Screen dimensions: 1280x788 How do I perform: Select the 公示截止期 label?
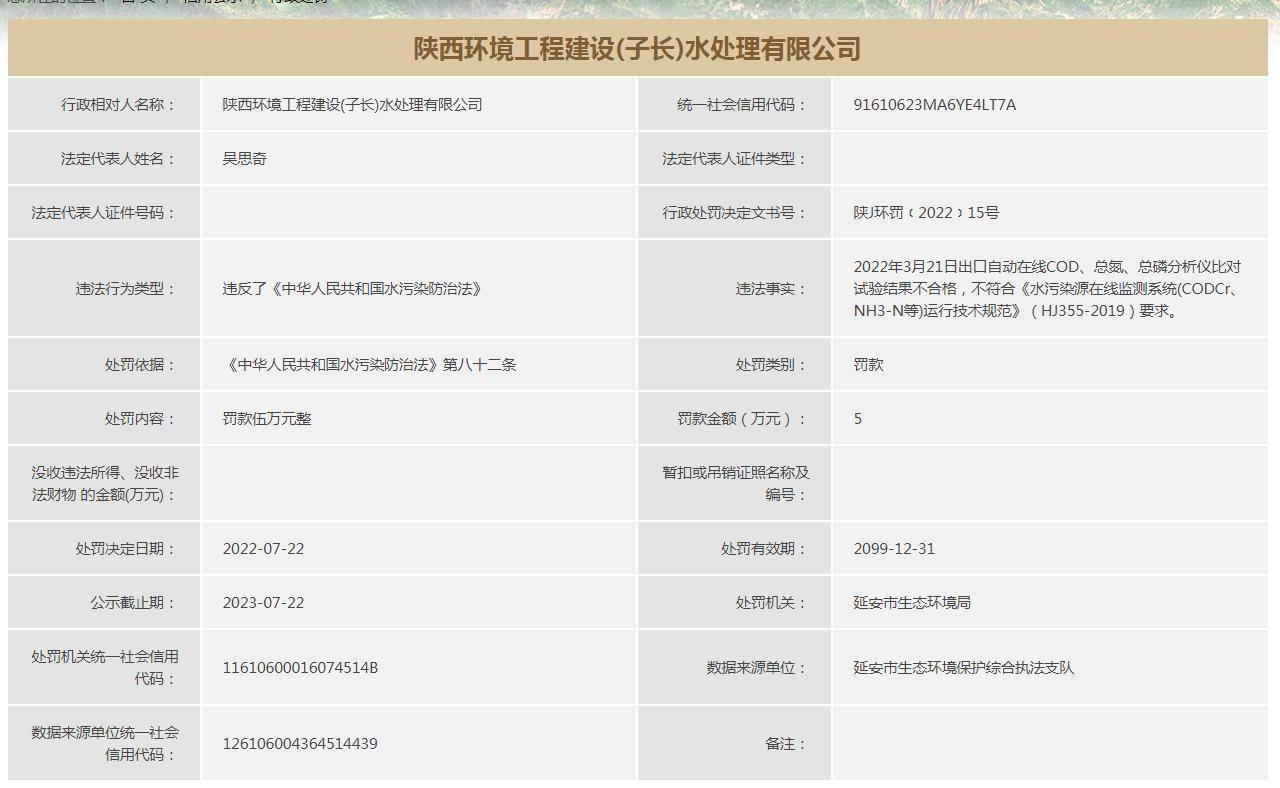134,602
